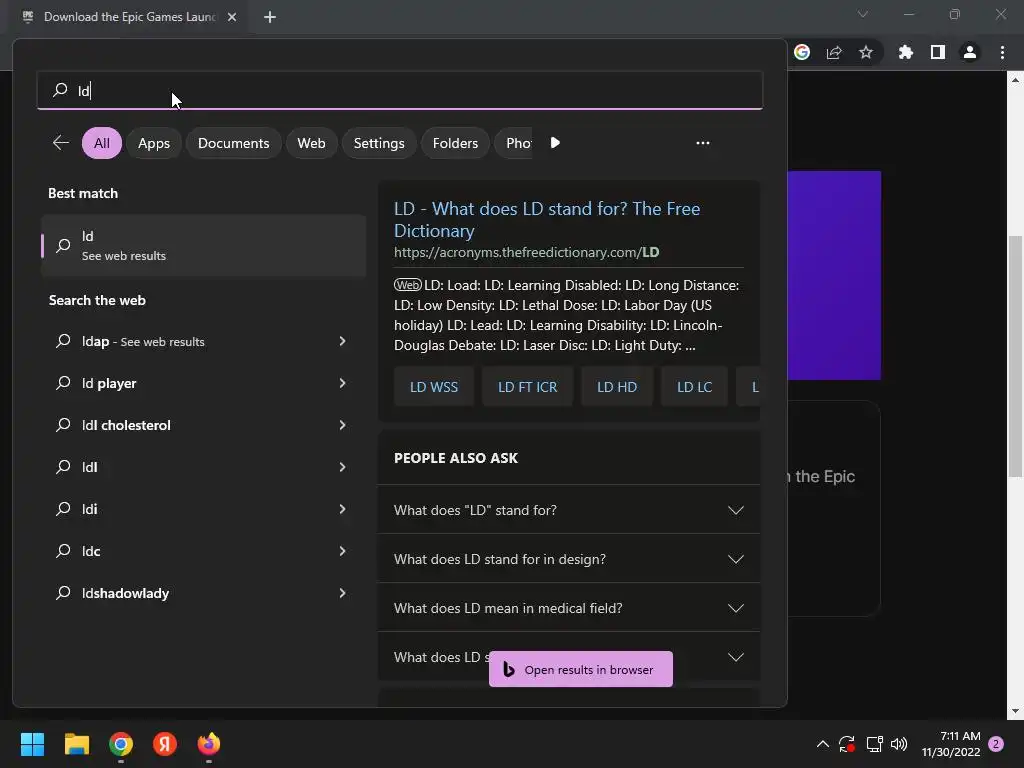Switch to Documents filter tab
Screen dimensions: 1024x768
click(233, 143)
